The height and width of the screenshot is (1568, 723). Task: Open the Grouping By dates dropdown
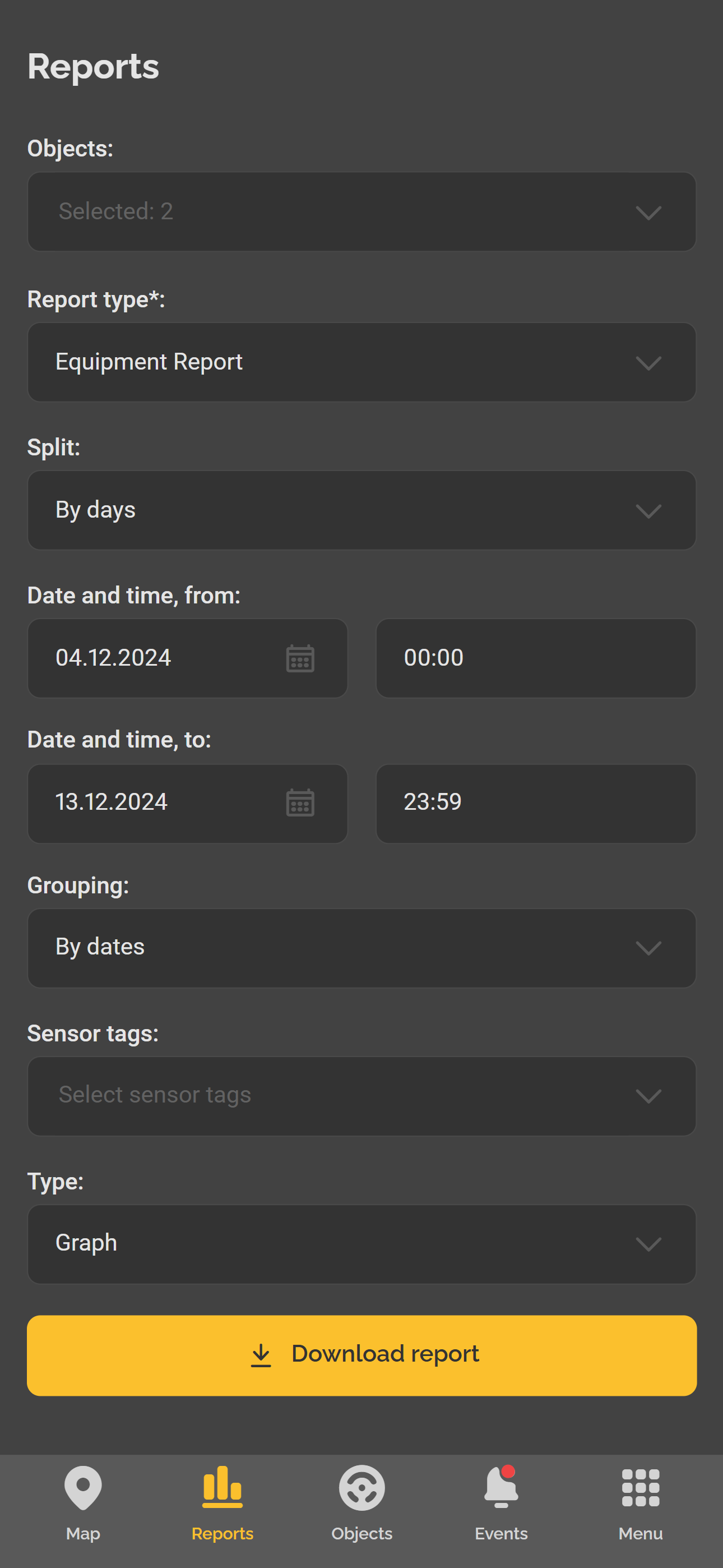tap(361, 948)
